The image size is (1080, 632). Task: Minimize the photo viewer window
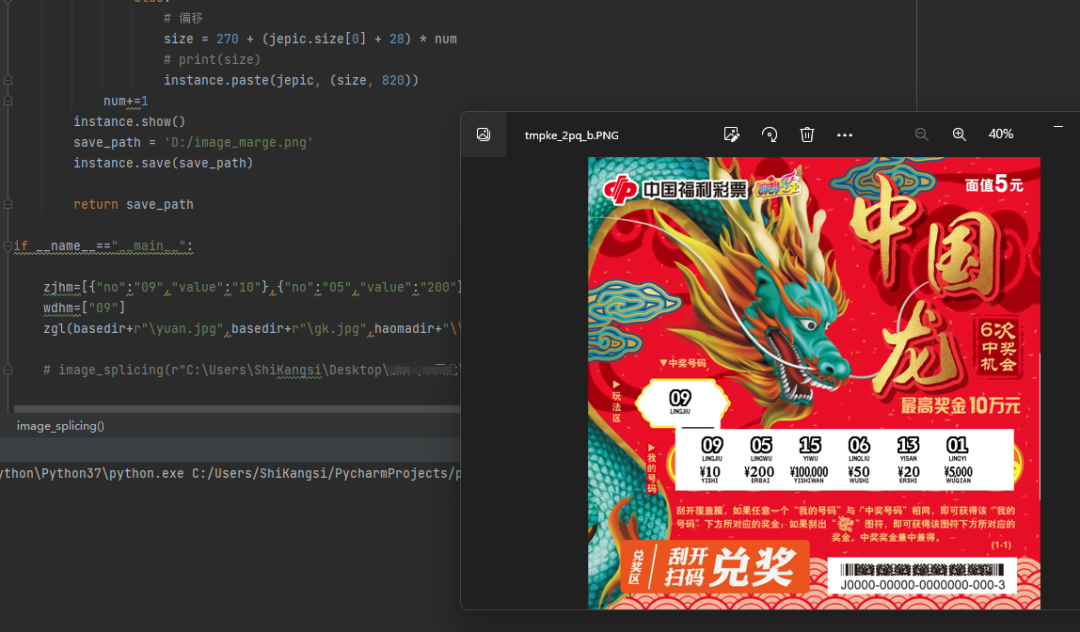click(1059, 127)
